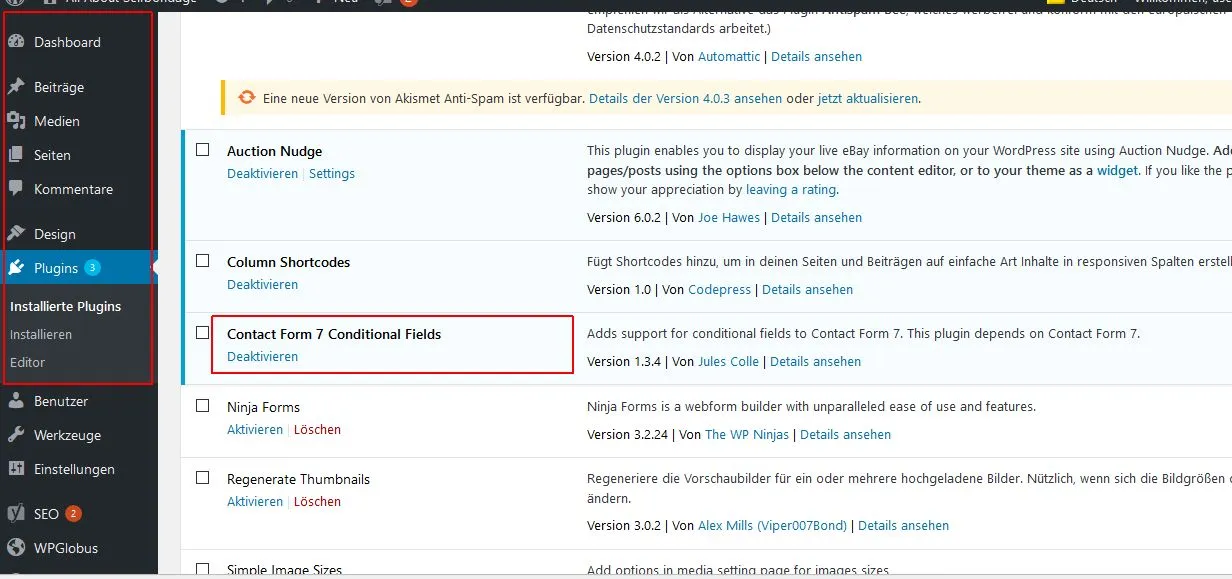This screenshot has height=579, width=1232.
Task: Click the Werkzeuge wrench icon
Action: coord(16,435)
